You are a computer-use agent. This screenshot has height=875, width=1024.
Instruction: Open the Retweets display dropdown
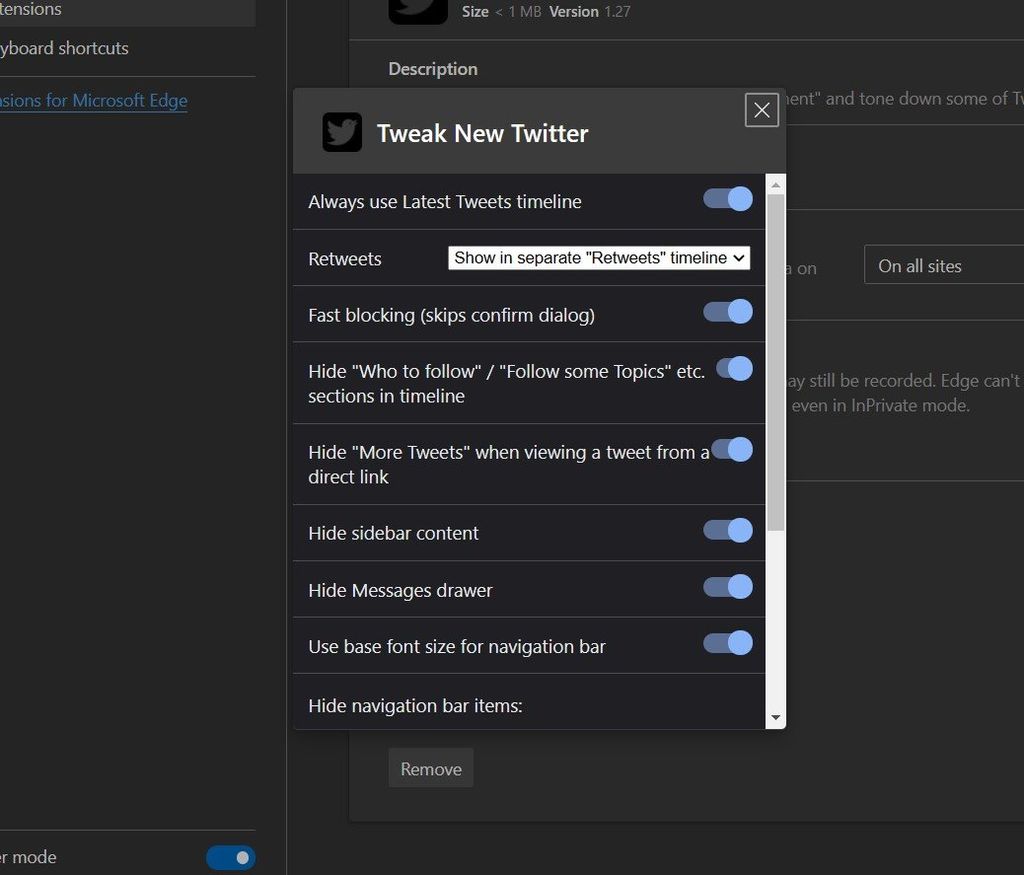point(598,257)
